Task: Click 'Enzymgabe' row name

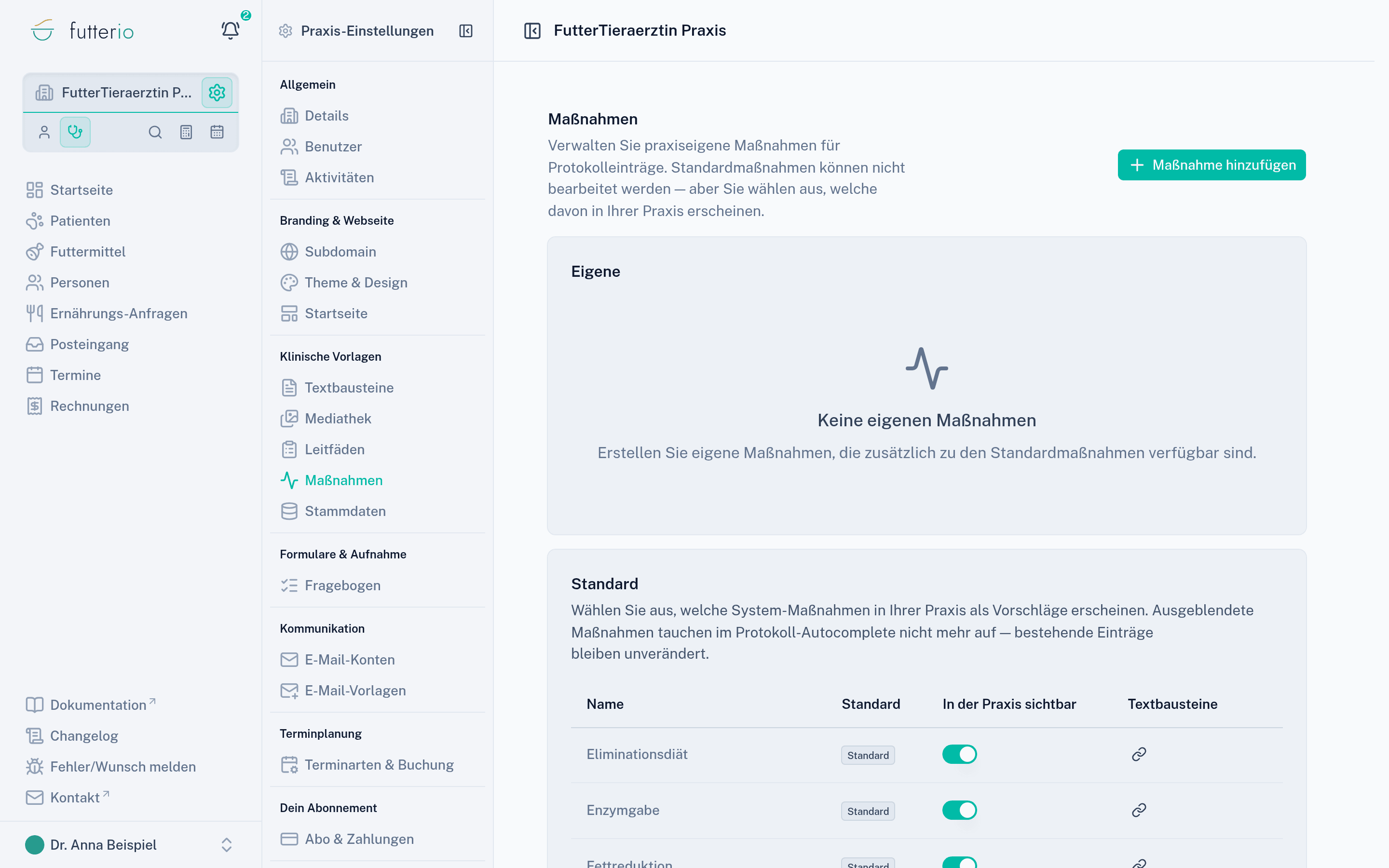Action: 623,810
